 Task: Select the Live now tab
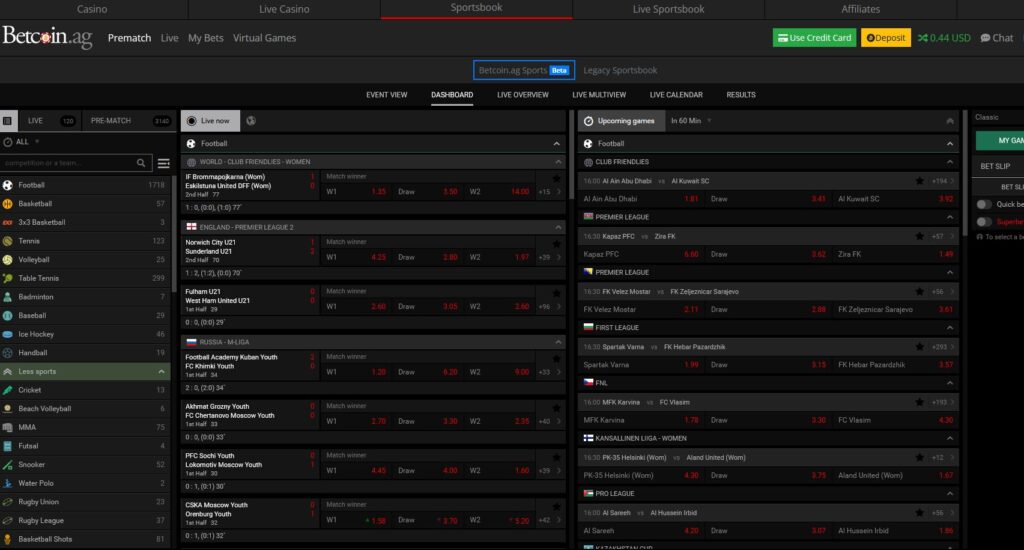click(x=210, y=121)
